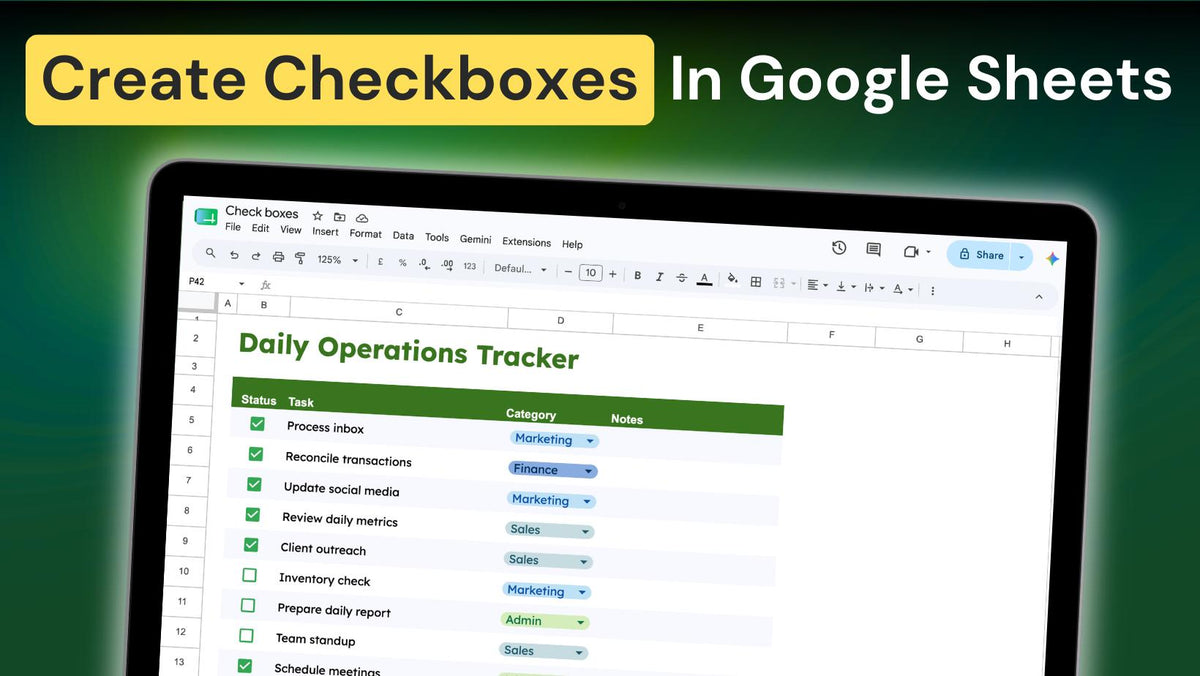Click the redo arrow
Viewport: 1200px width, 676px height.
pos(256,256)
